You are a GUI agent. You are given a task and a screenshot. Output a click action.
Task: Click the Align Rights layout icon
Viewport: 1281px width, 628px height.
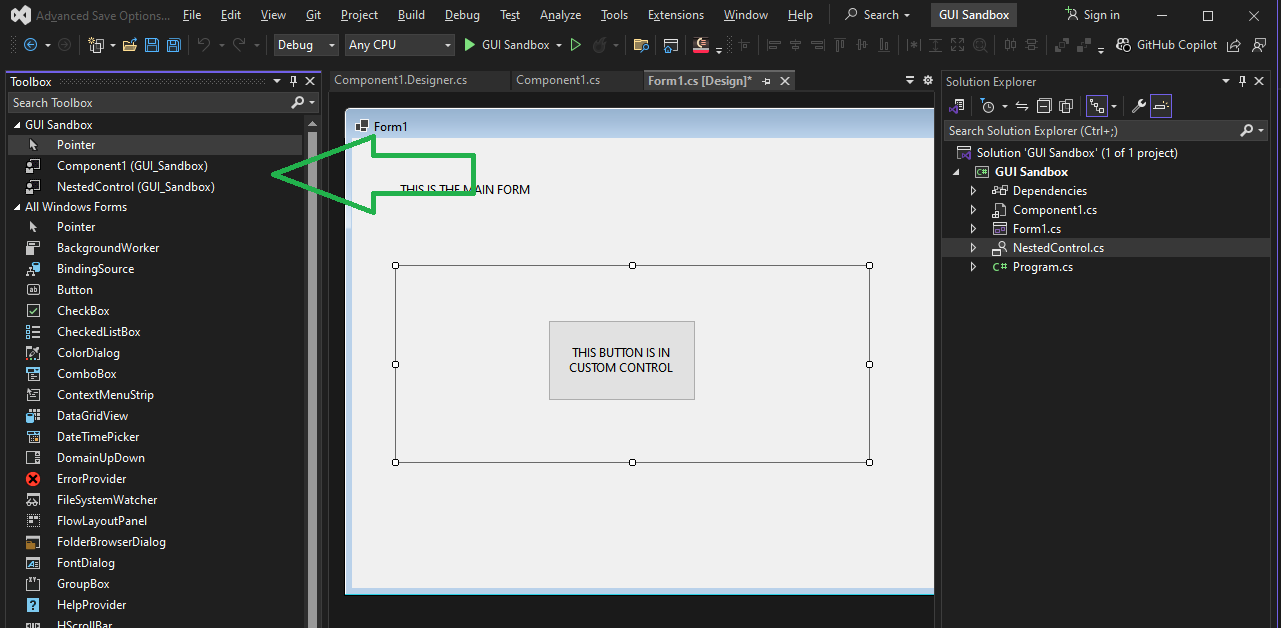click(x=818, y=45)
